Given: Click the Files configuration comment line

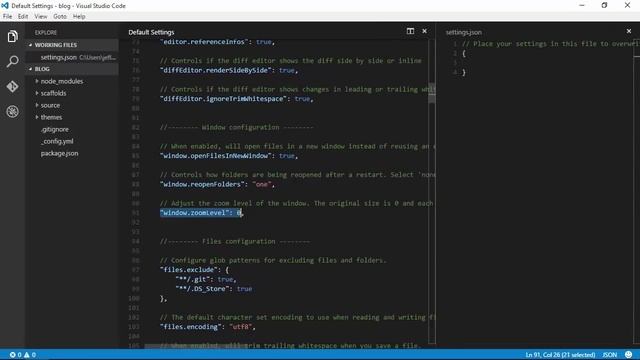Looking at the screenshot, I should click(235, 241).
